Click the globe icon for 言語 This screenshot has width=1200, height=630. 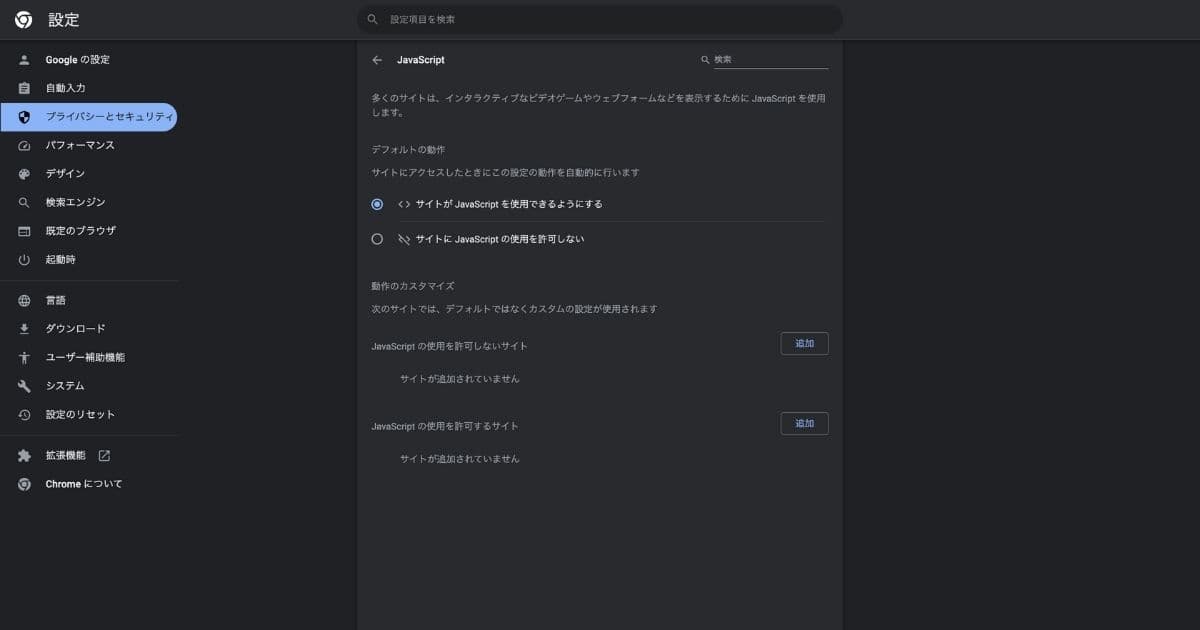[x=24, y=300]
